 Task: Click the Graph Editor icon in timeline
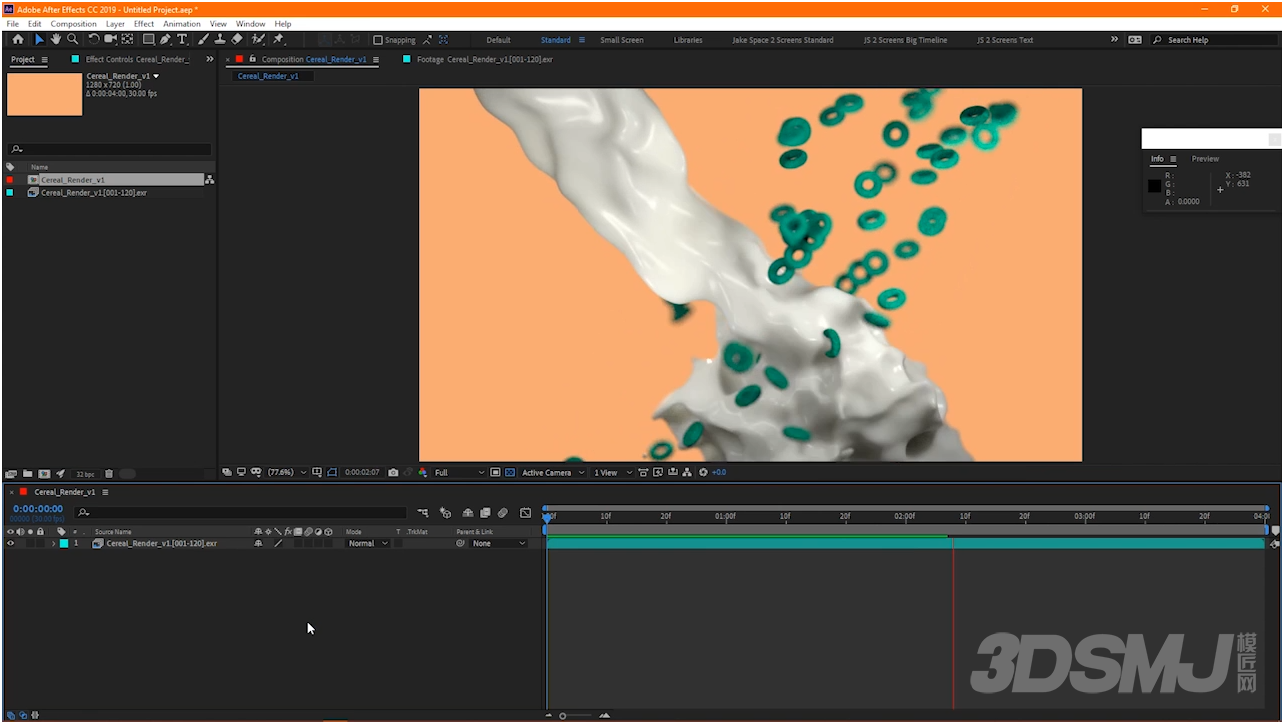[526, 513]
